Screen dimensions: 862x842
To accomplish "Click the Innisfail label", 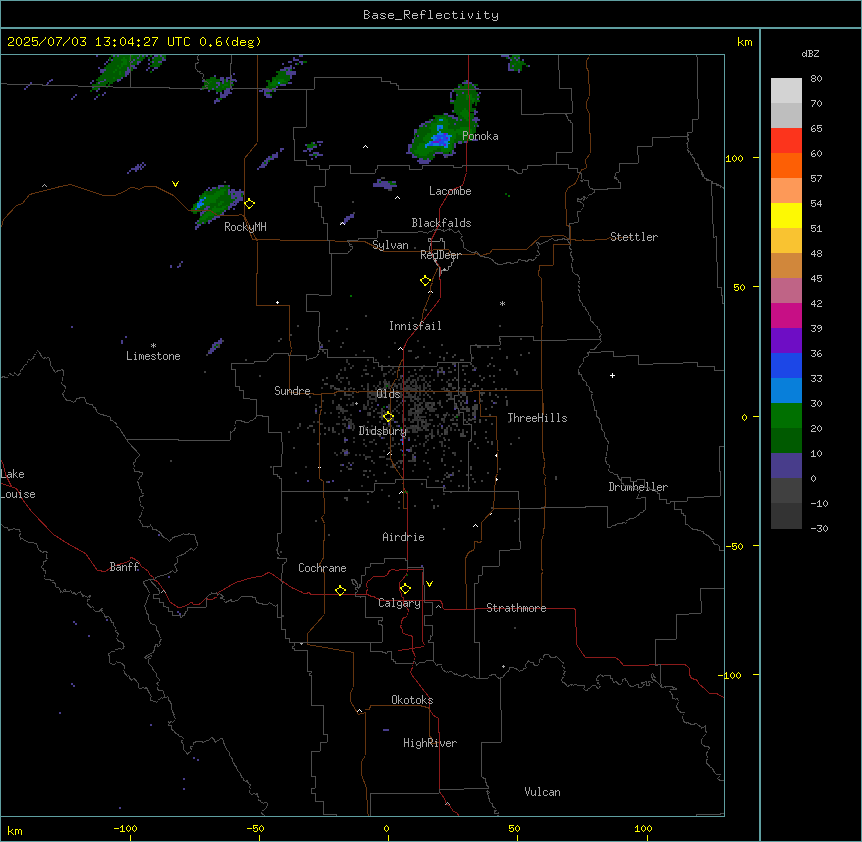I will pos(415,326).
